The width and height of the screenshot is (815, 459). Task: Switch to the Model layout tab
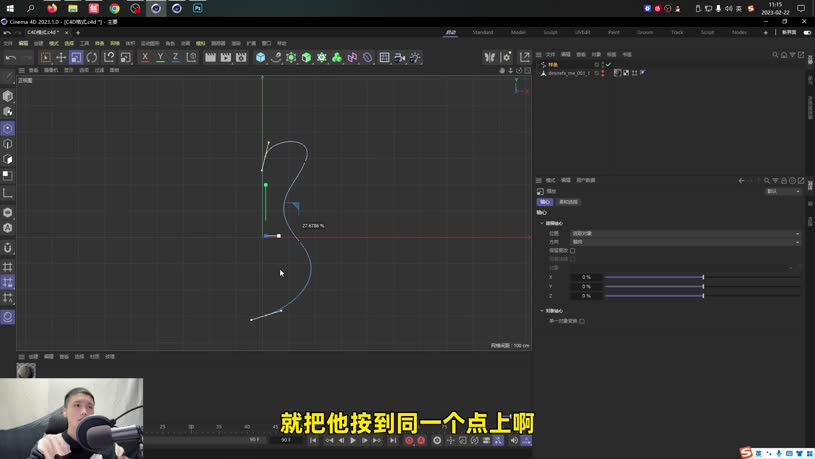[518, 32]
